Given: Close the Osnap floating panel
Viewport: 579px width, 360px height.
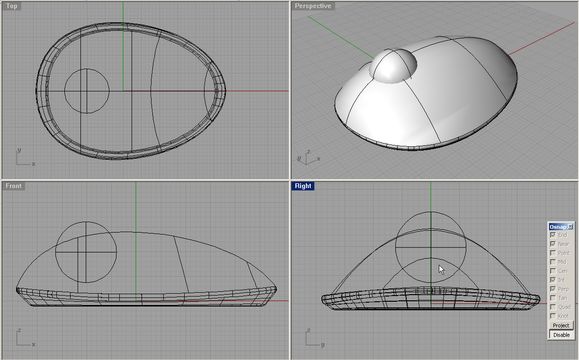Looking at the screenshot, I should (570, 226).
